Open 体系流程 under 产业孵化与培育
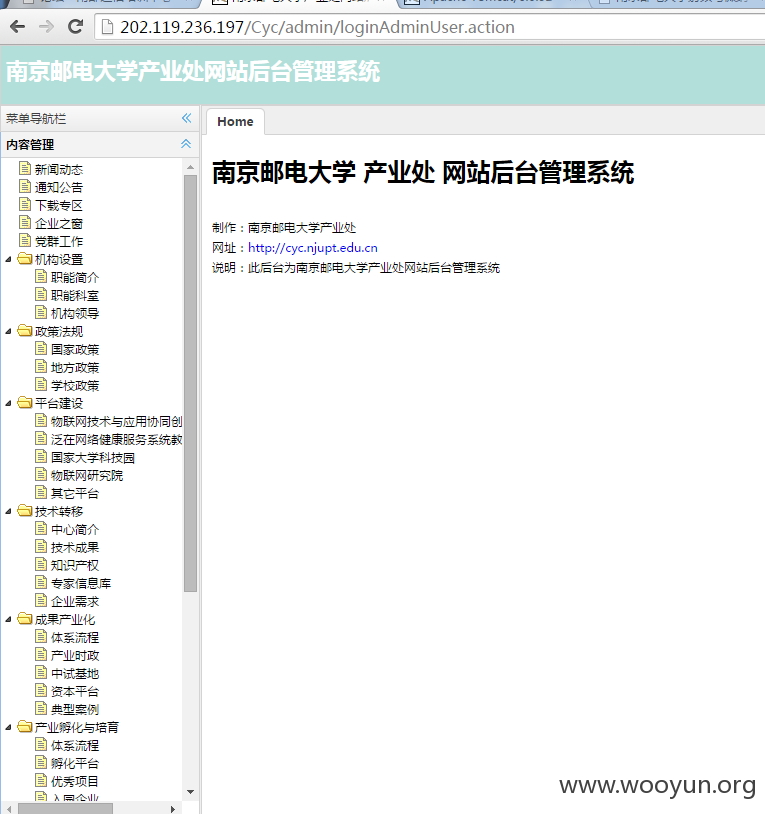The height and width of the screenshot is (814, 765). tap(75, 745)
